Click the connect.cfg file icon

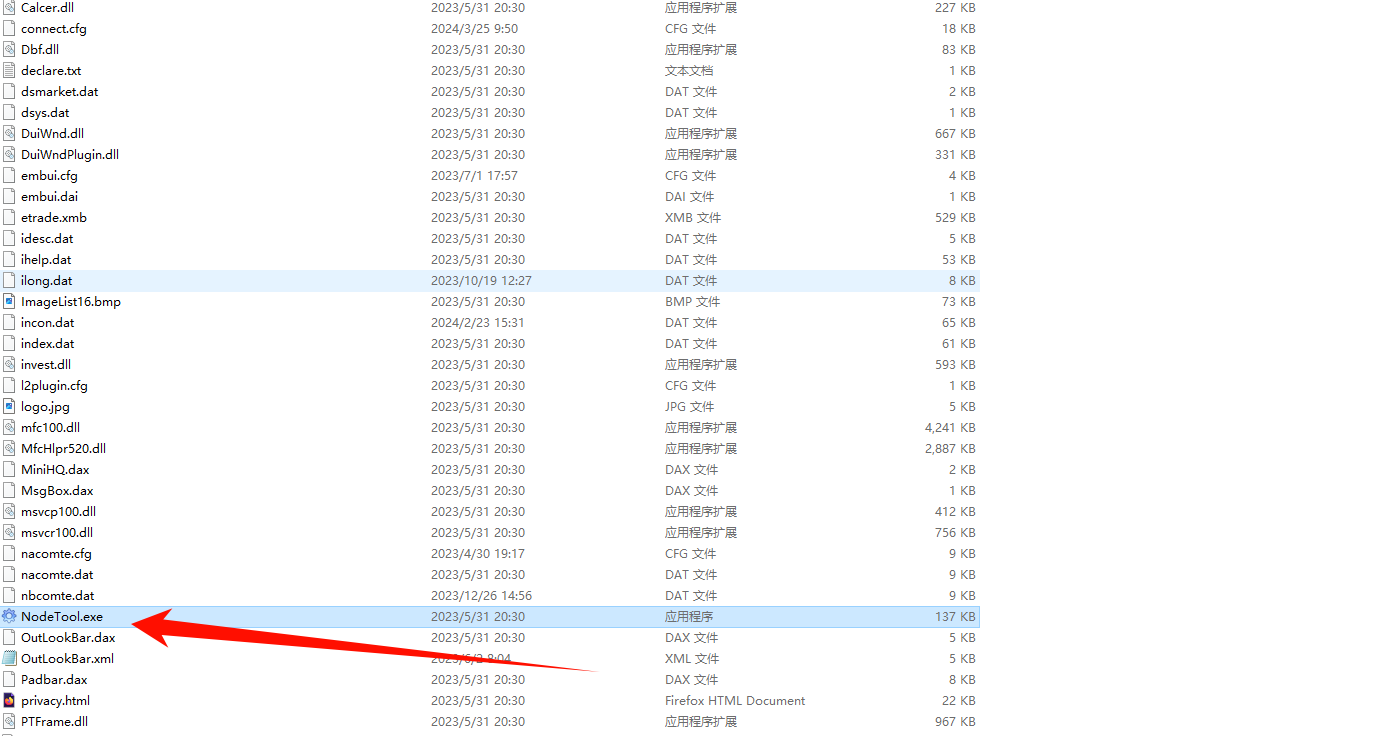click(9, 29)
